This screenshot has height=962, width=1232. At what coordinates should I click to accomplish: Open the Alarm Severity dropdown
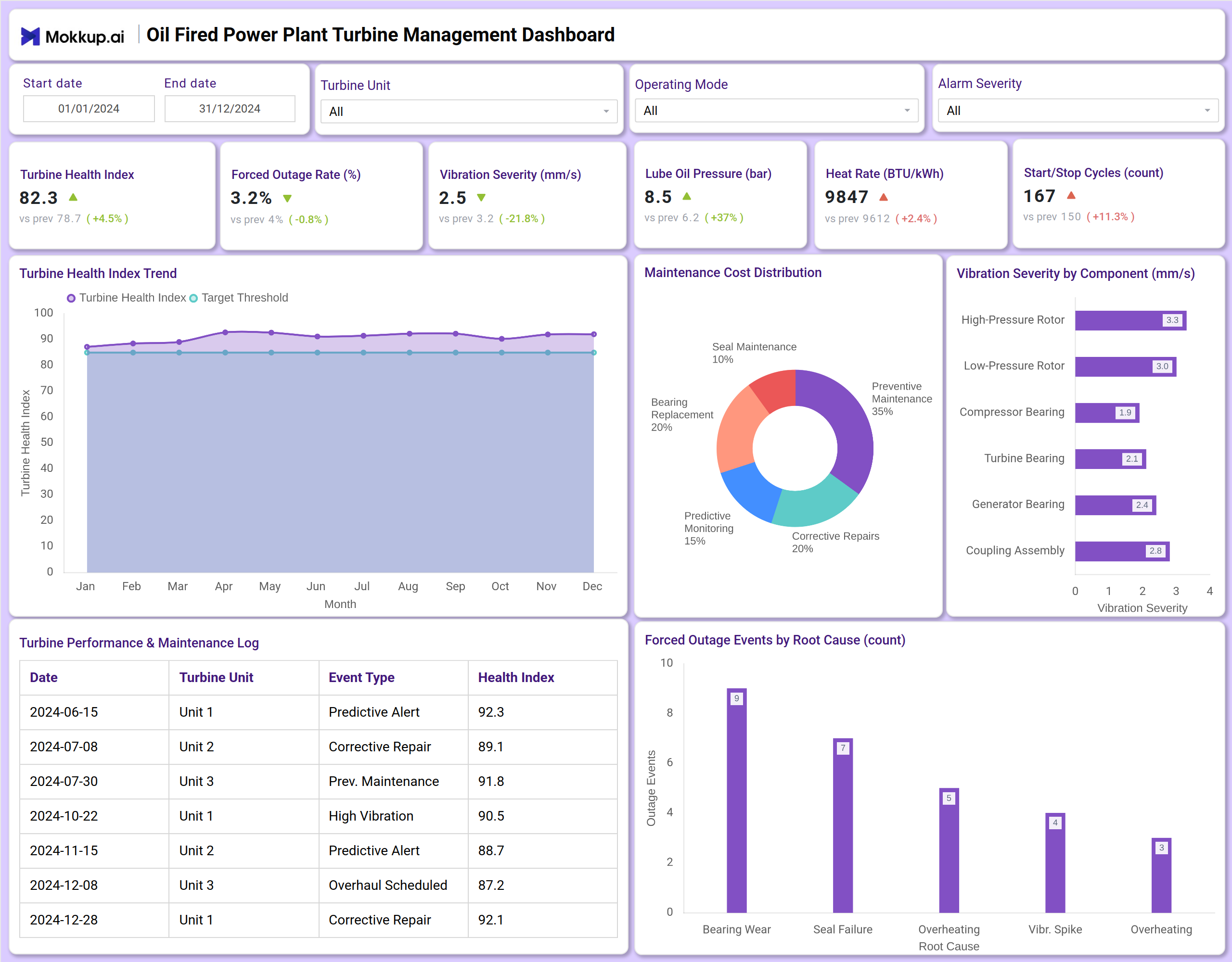[1078, 111]
